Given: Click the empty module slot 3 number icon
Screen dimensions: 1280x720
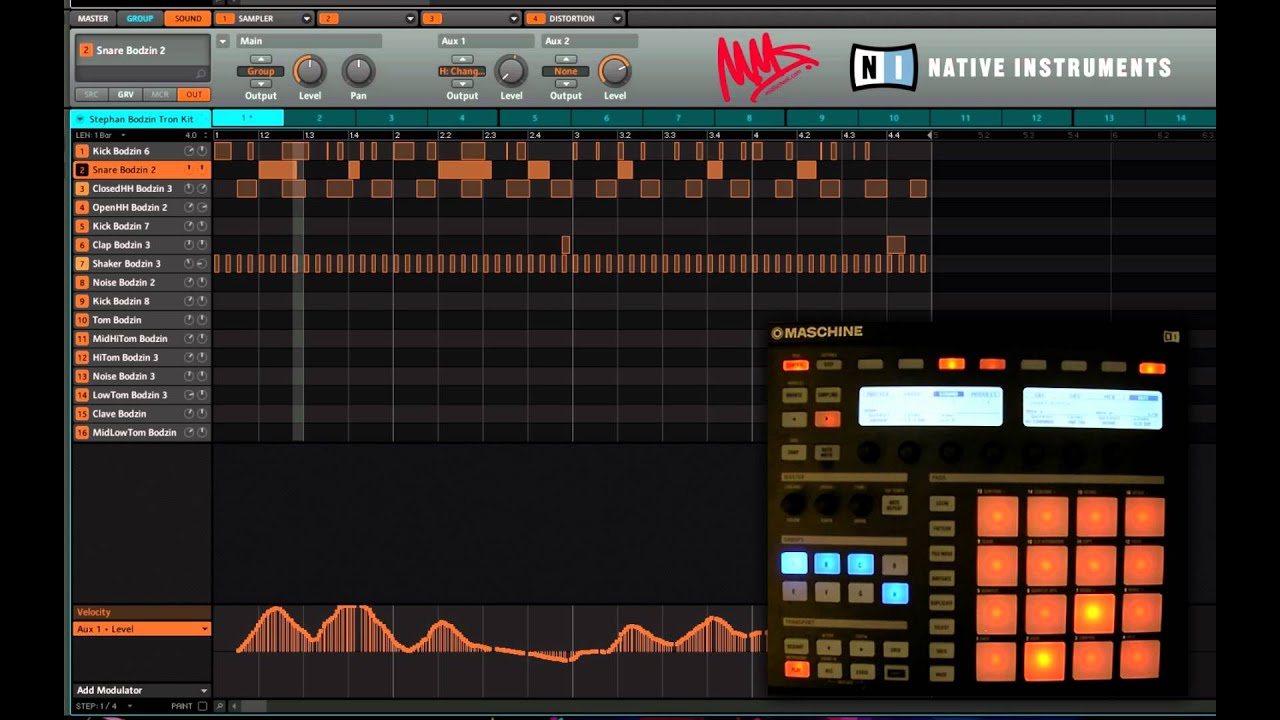Looking at the screenshot, I should [x=432, y=18].
